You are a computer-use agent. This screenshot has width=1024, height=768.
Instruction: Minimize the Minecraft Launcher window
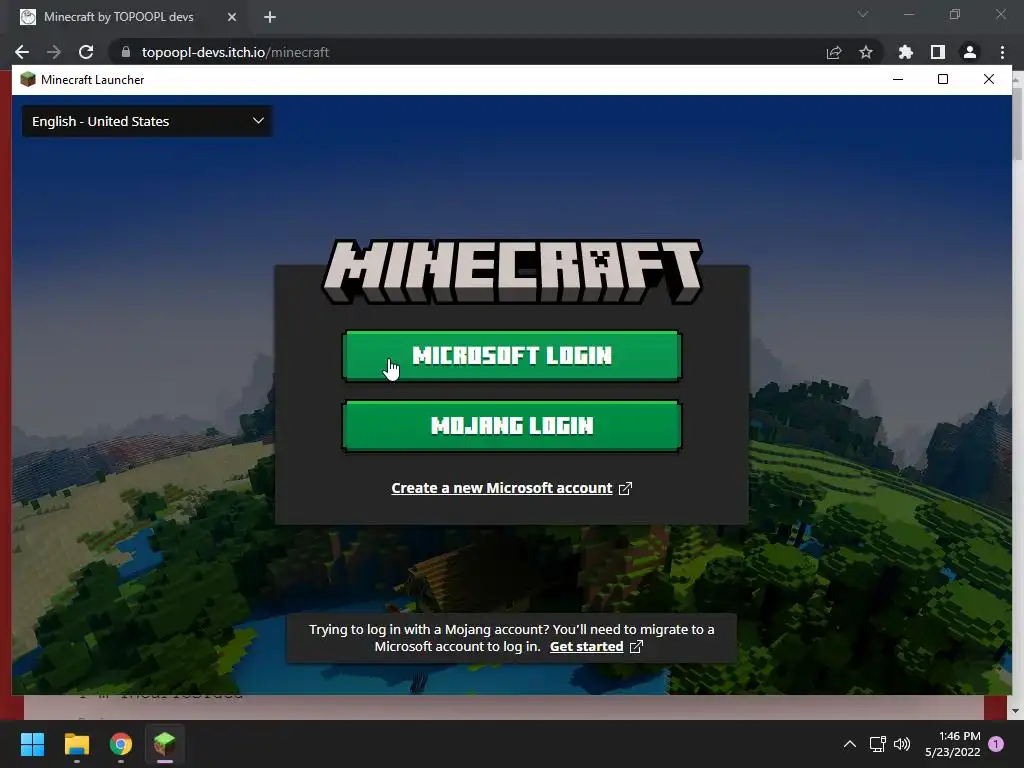898,80
